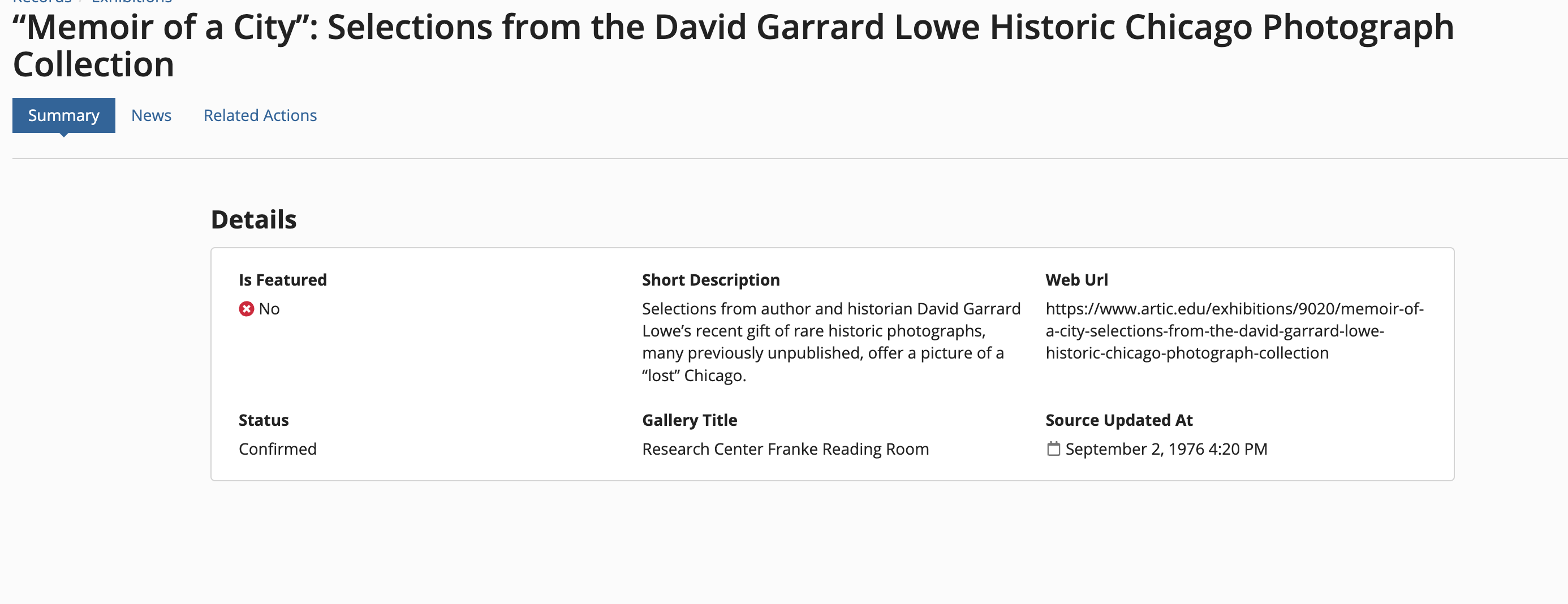
Task: Click the Details section heading
Action: pyautogui.click(x=253, y=220)
